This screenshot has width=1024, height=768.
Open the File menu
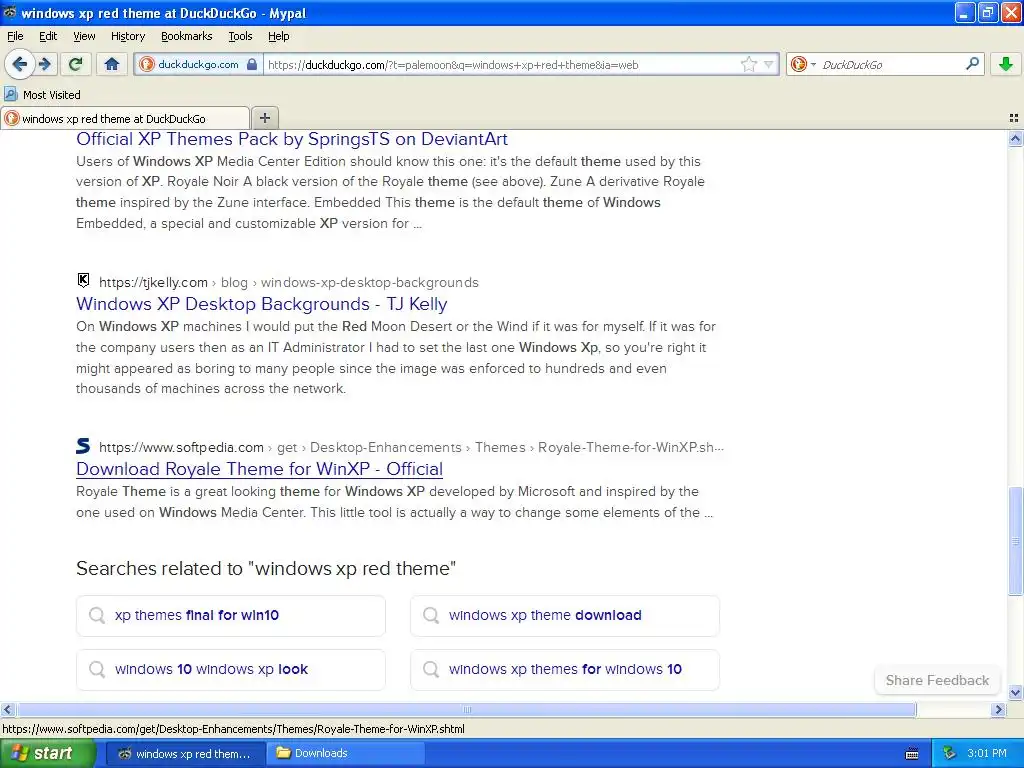tap(15, 36)
